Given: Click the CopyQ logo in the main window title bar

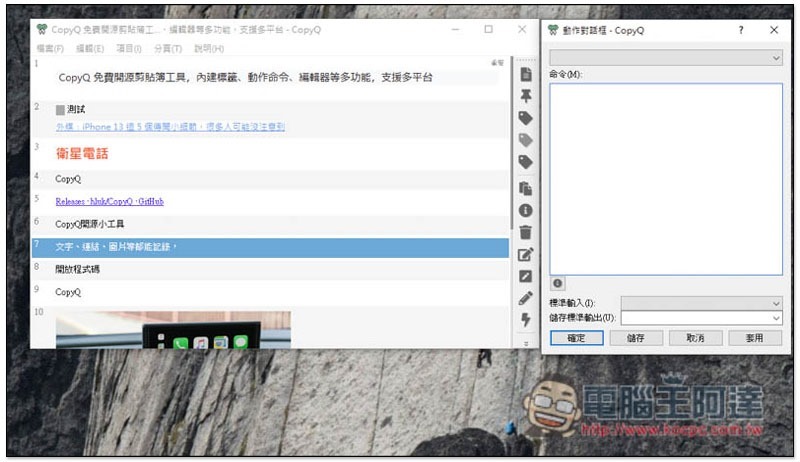Looking at the screenshot, I should tap(42, 30).
